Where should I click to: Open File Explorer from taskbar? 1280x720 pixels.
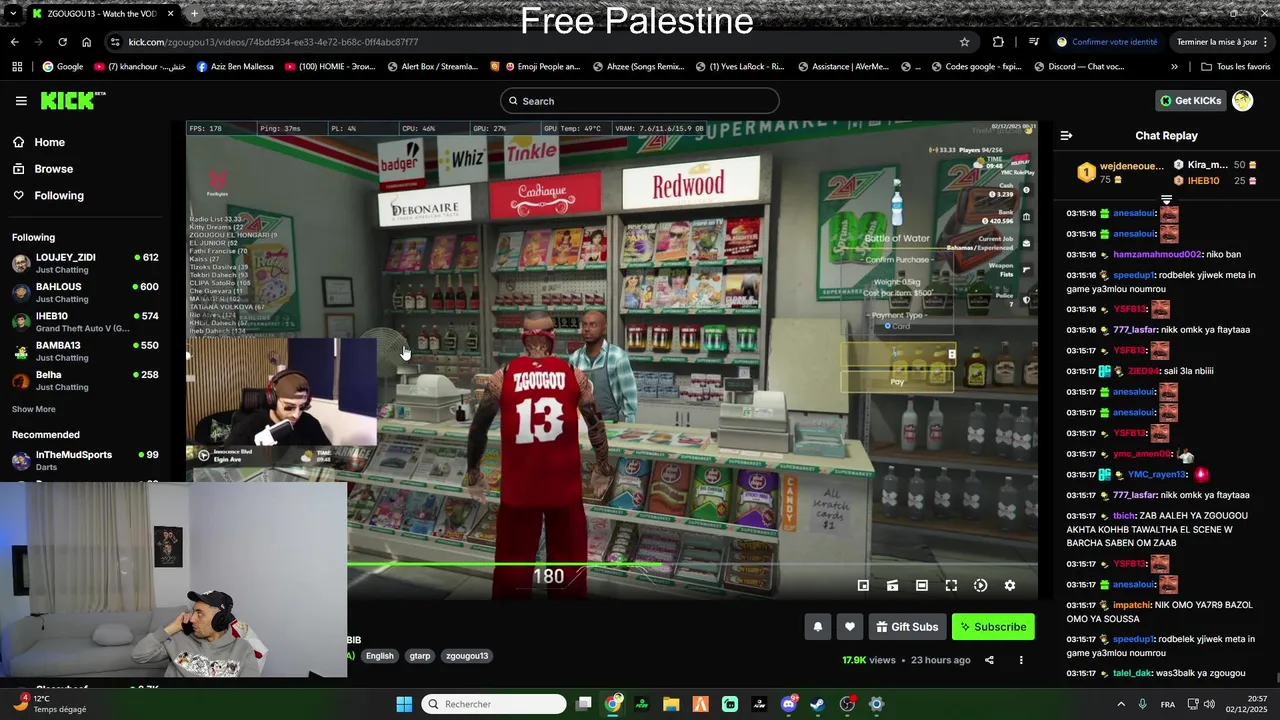coord(672,704)
